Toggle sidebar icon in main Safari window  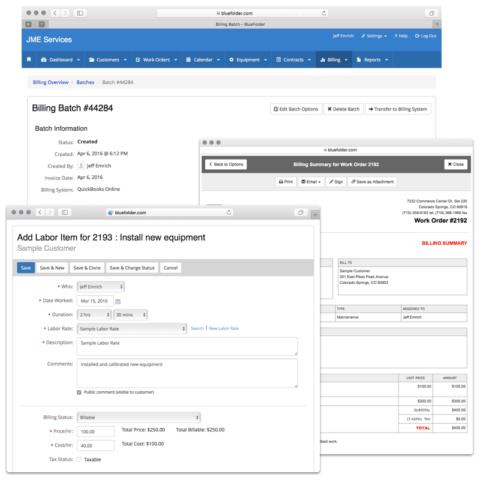tap(80, 13)
